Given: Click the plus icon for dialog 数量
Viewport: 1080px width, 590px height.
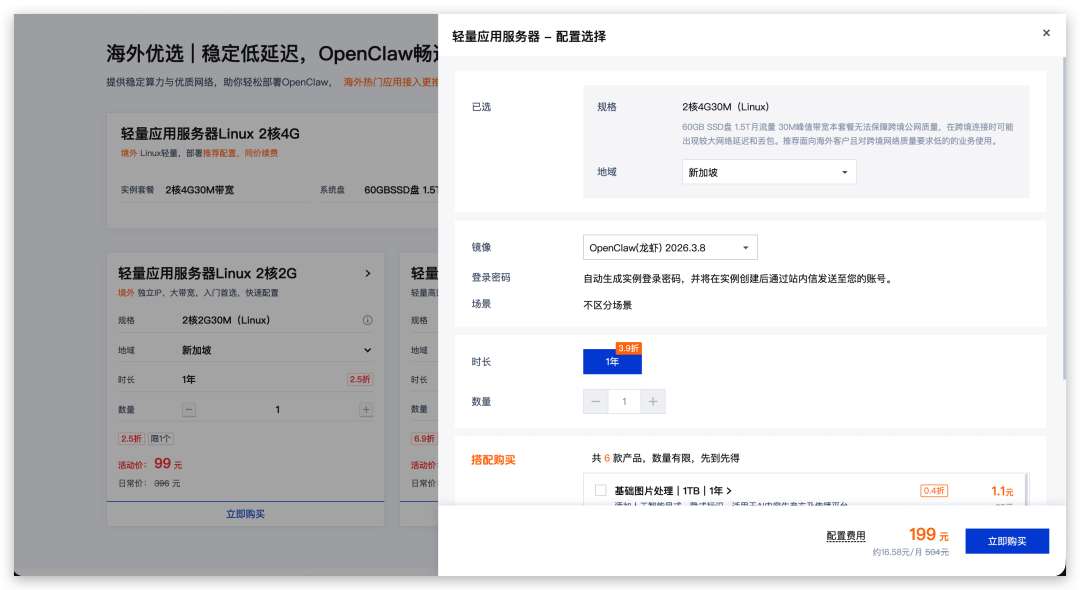Looking at the screenshot, I should [651, 401].
